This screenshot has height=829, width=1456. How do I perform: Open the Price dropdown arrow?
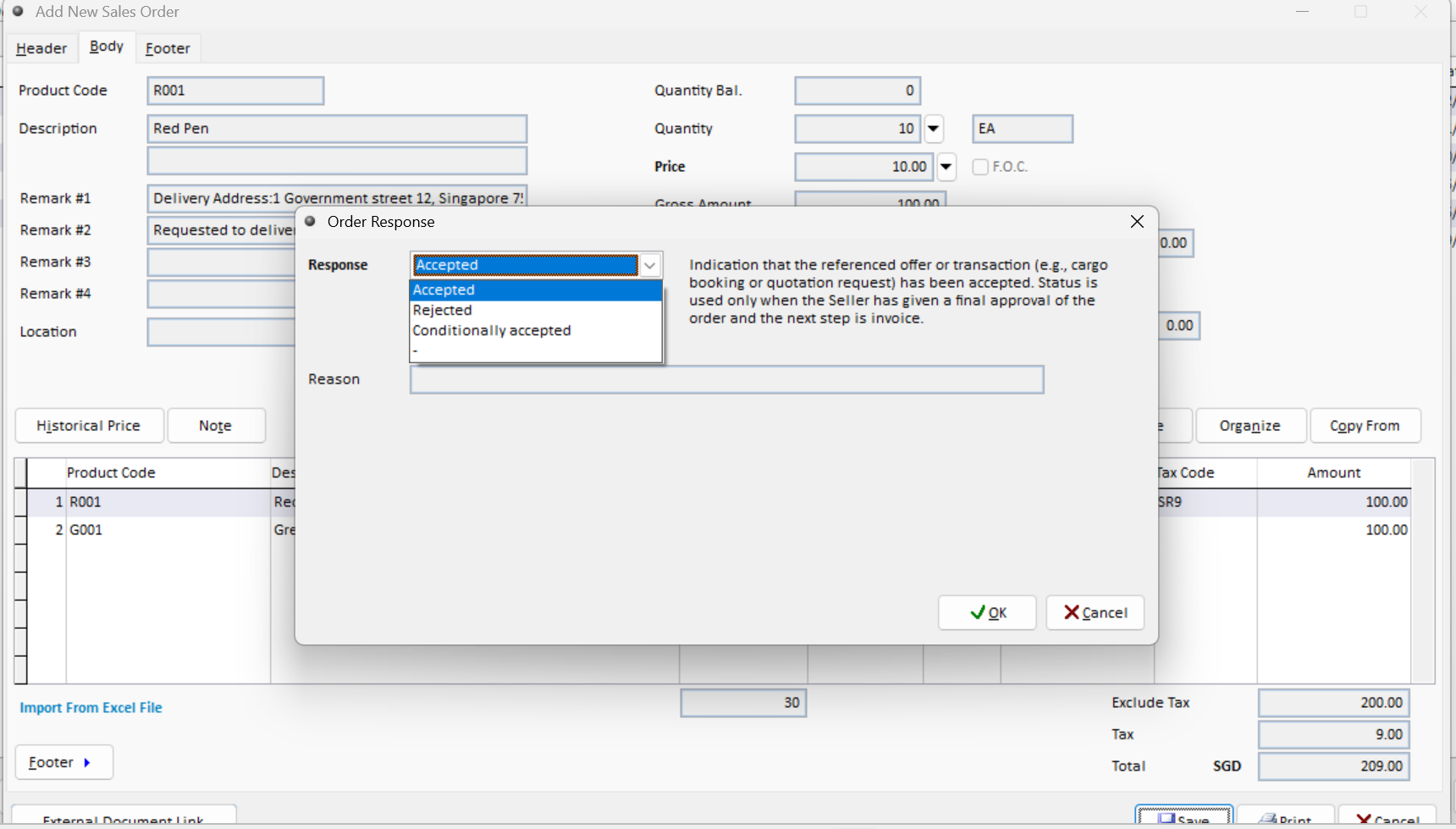click(946, 167)
